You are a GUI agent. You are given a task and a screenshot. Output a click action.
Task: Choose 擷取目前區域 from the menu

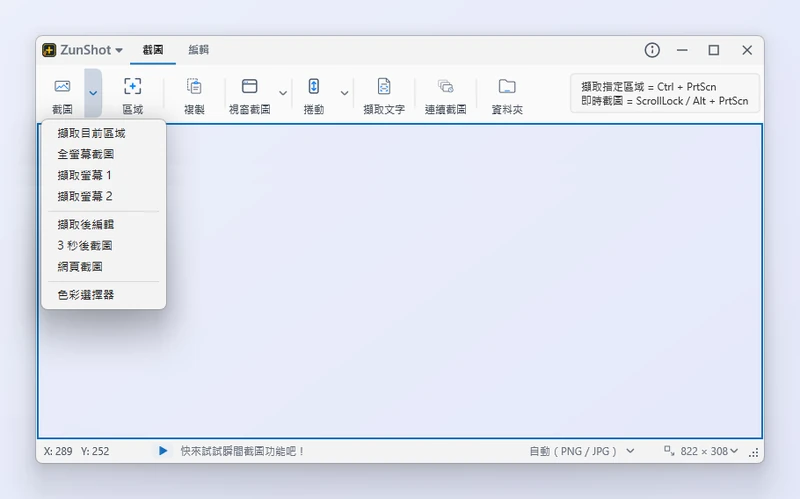pyautogui.click(x=104, y=133)
